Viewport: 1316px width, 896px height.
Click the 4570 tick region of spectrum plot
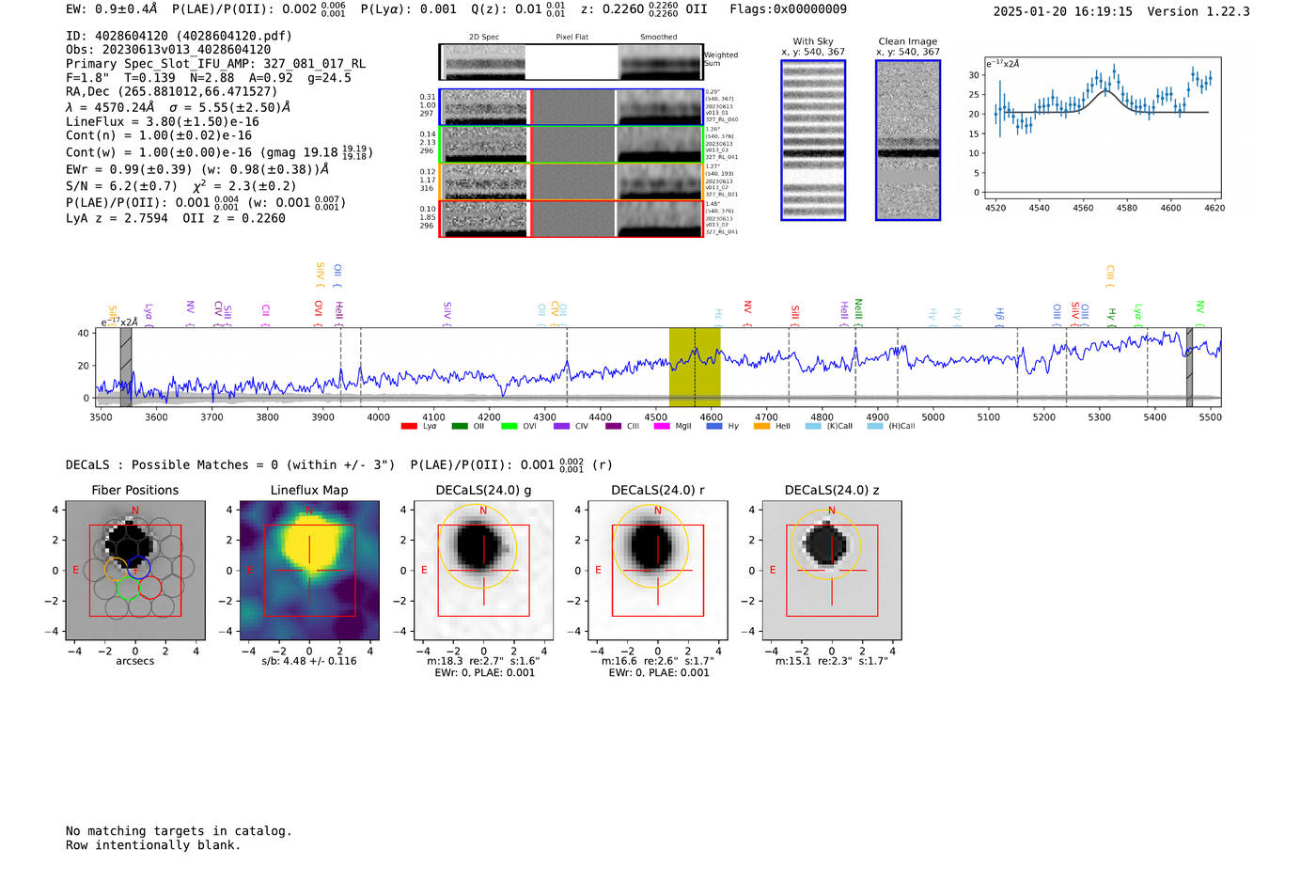[695, 367]
